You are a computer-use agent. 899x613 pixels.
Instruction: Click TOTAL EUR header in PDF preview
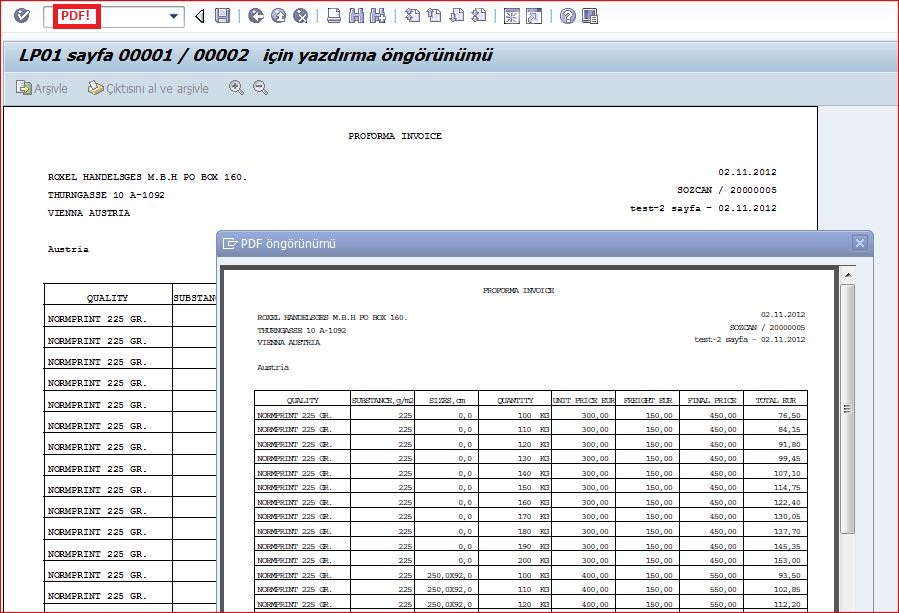pos(776,400)
